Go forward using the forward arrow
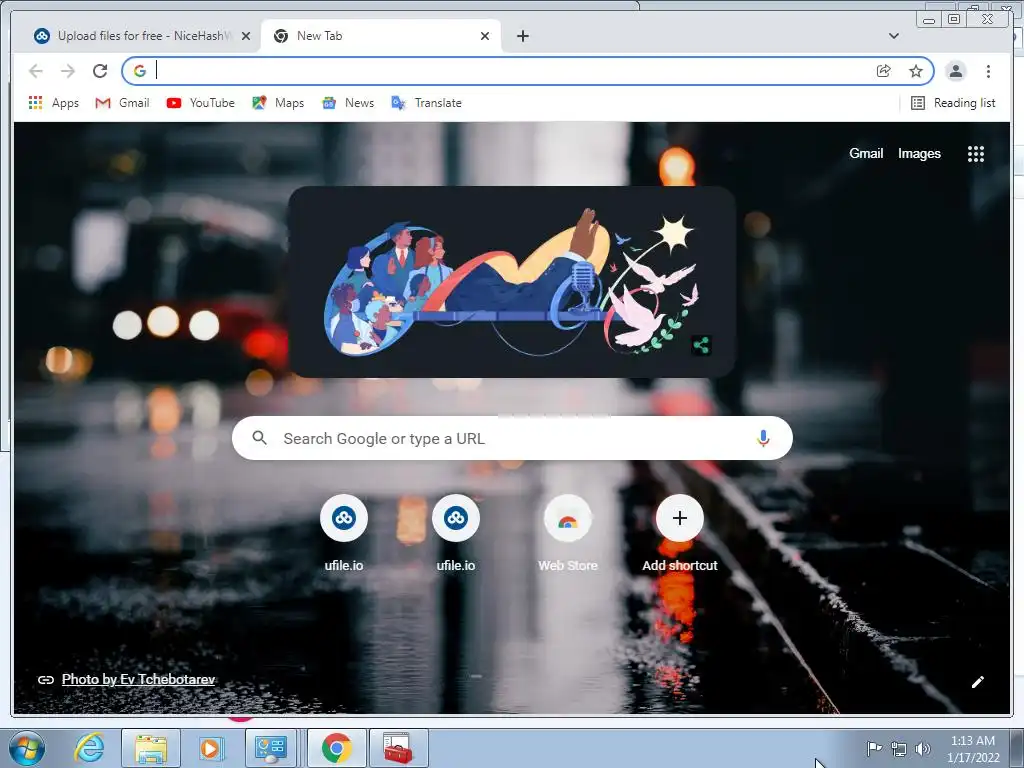Screen dimensions: 1024x768 point(68,71)
